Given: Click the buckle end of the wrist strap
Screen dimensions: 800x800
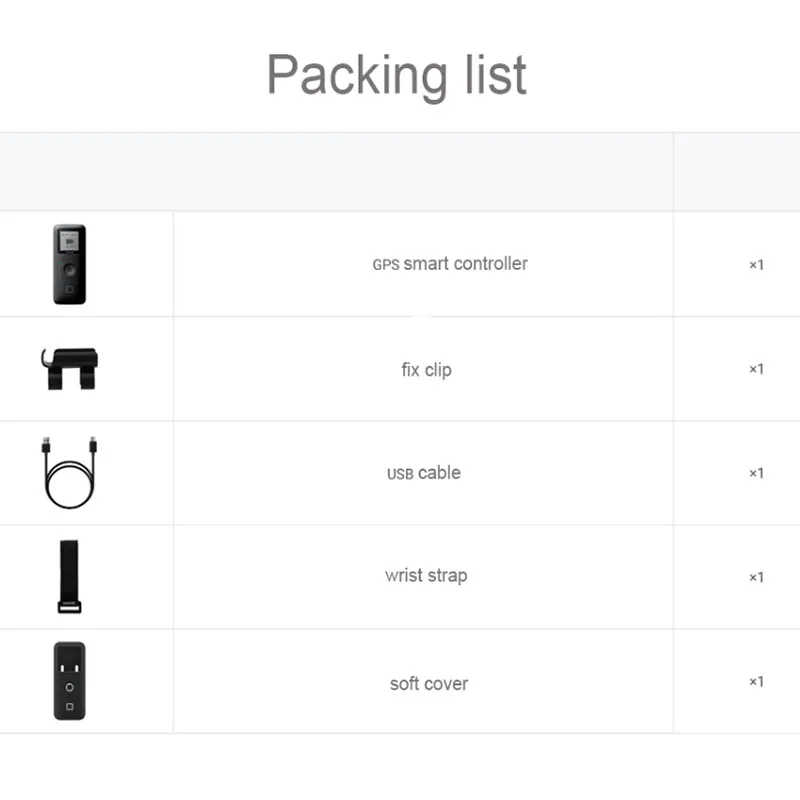Looking at the screenshot, I should coord(69,606).
